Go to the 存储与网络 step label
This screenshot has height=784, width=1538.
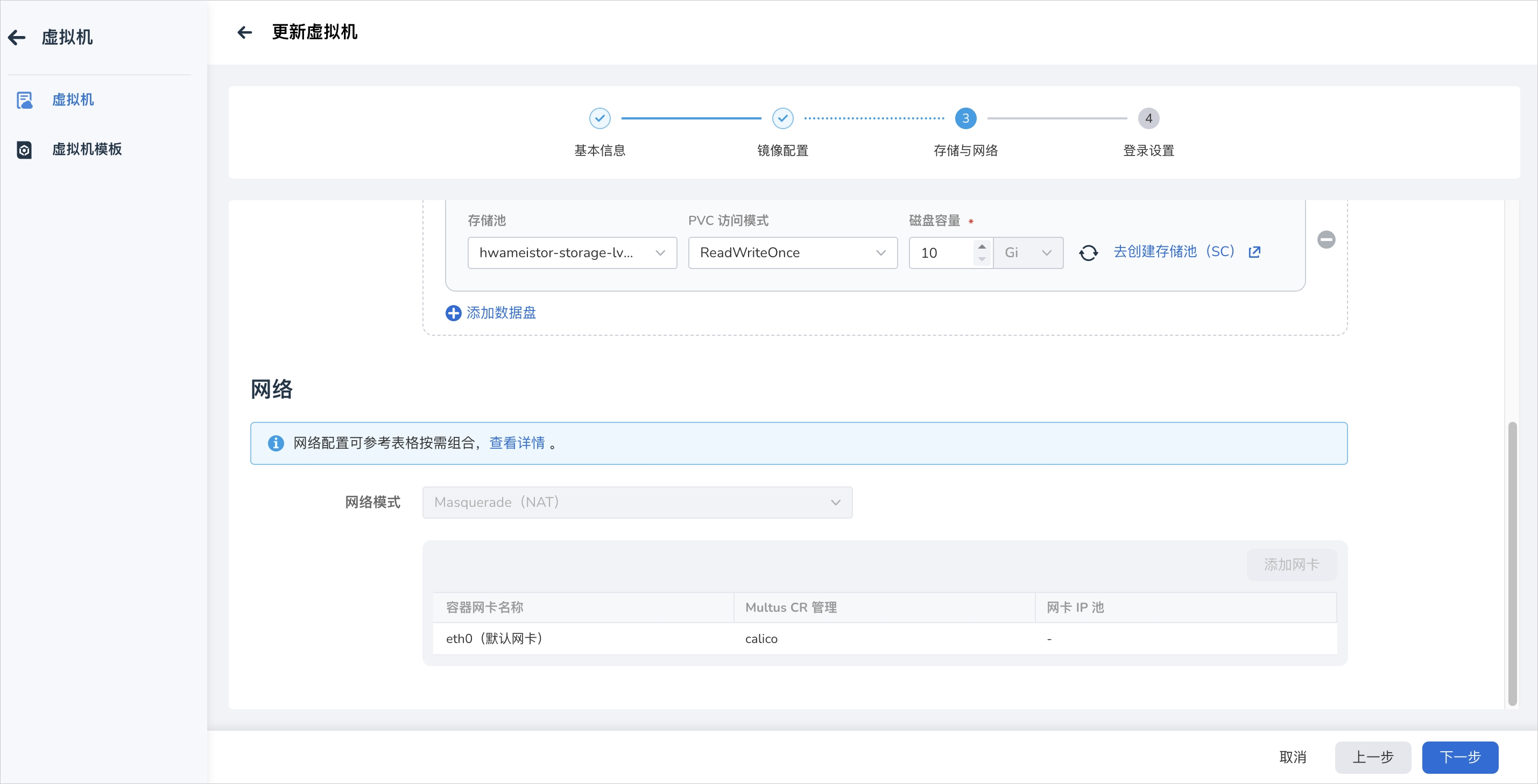965,151
